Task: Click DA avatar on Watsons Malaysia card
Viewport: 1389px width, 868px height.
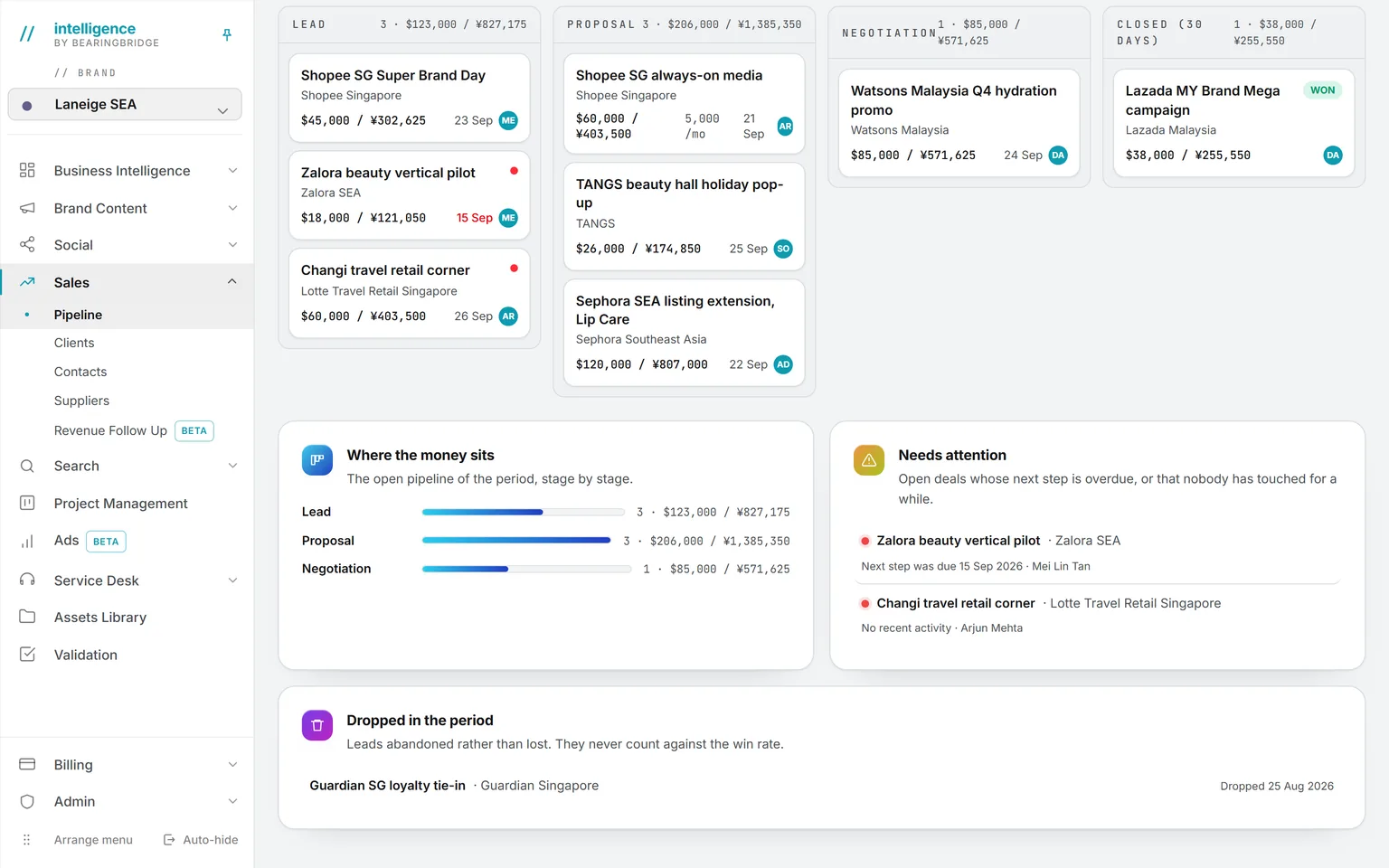Action: coord(1058,156)
